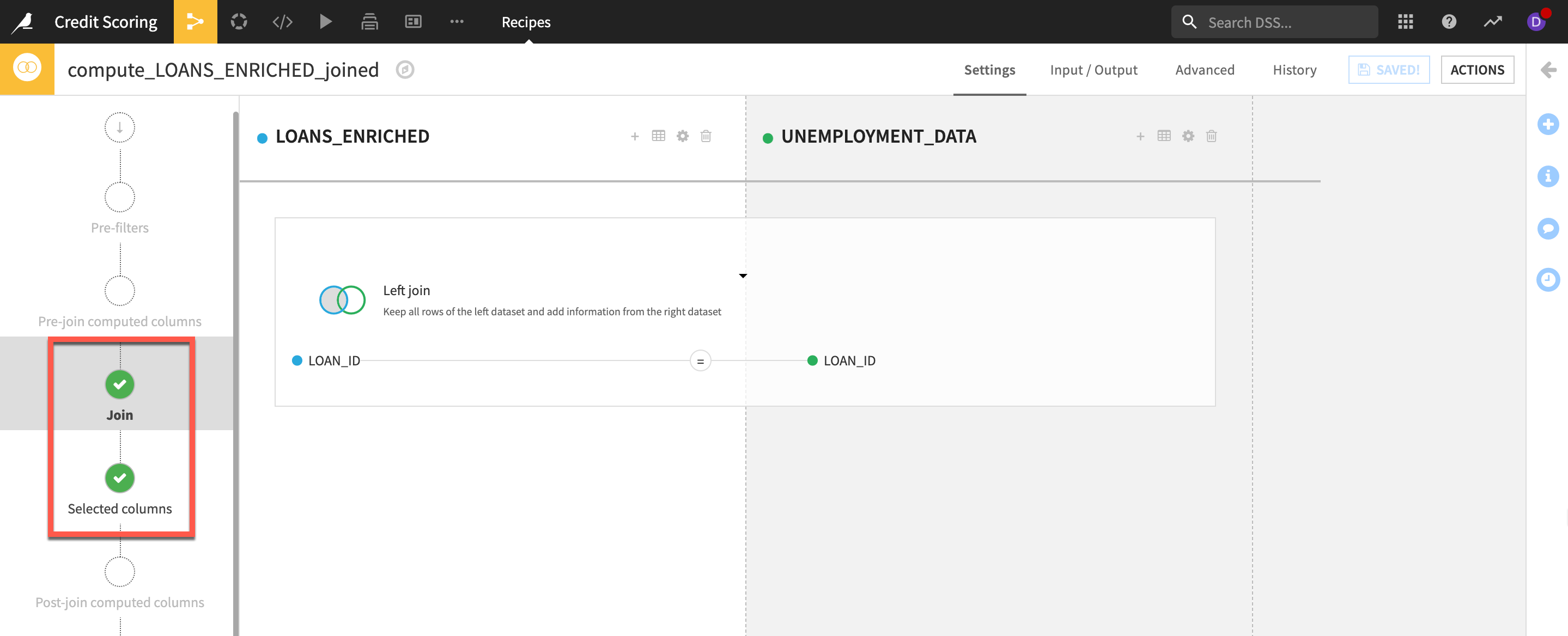
Task: Click the Flow icon in top navigation
Action: 195,22
